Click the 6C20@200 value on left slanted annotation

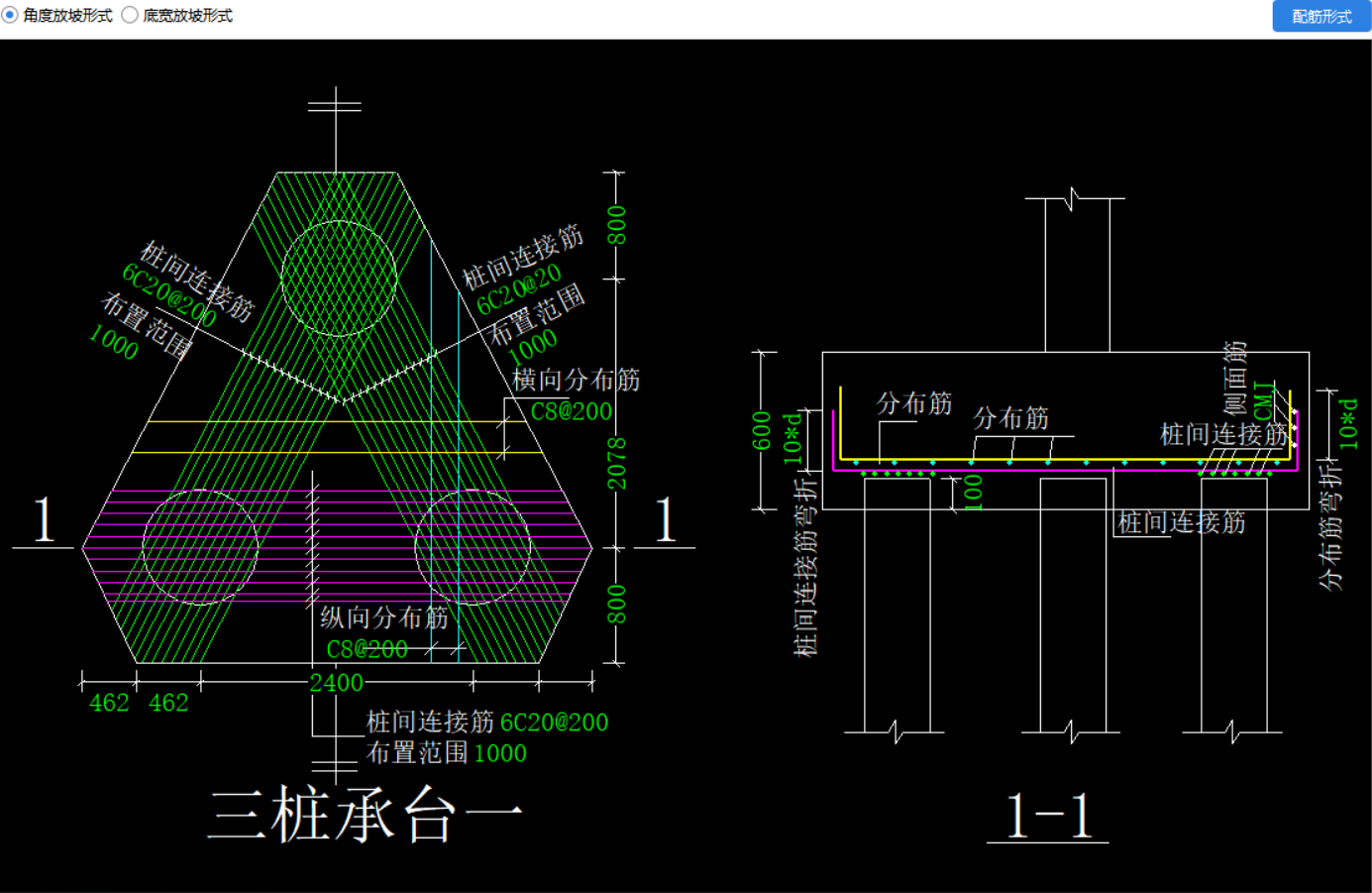[x=169, y=295]
